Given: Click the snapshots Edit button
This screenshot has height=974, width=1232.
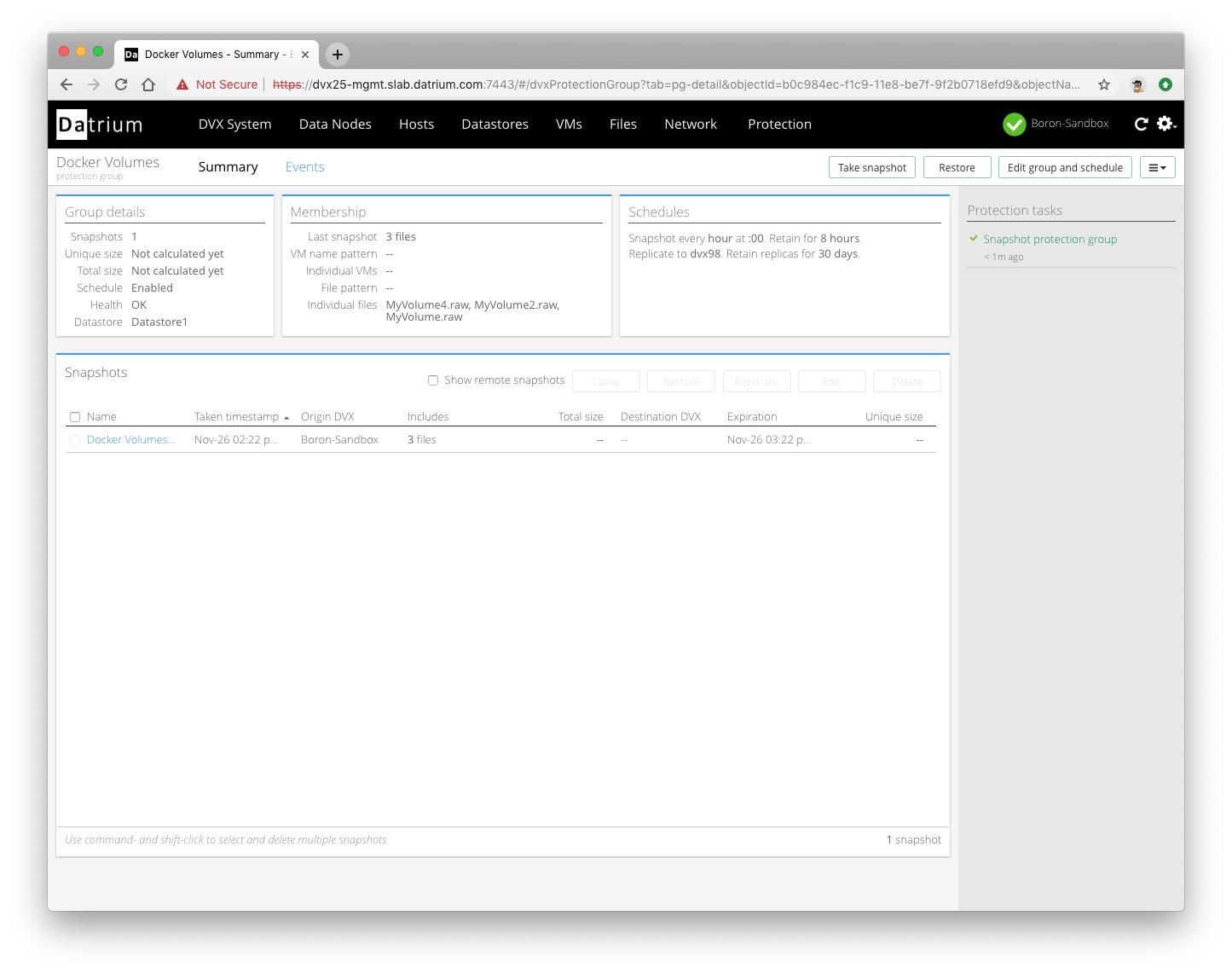Looking at the screenshot, I should 831,381.
